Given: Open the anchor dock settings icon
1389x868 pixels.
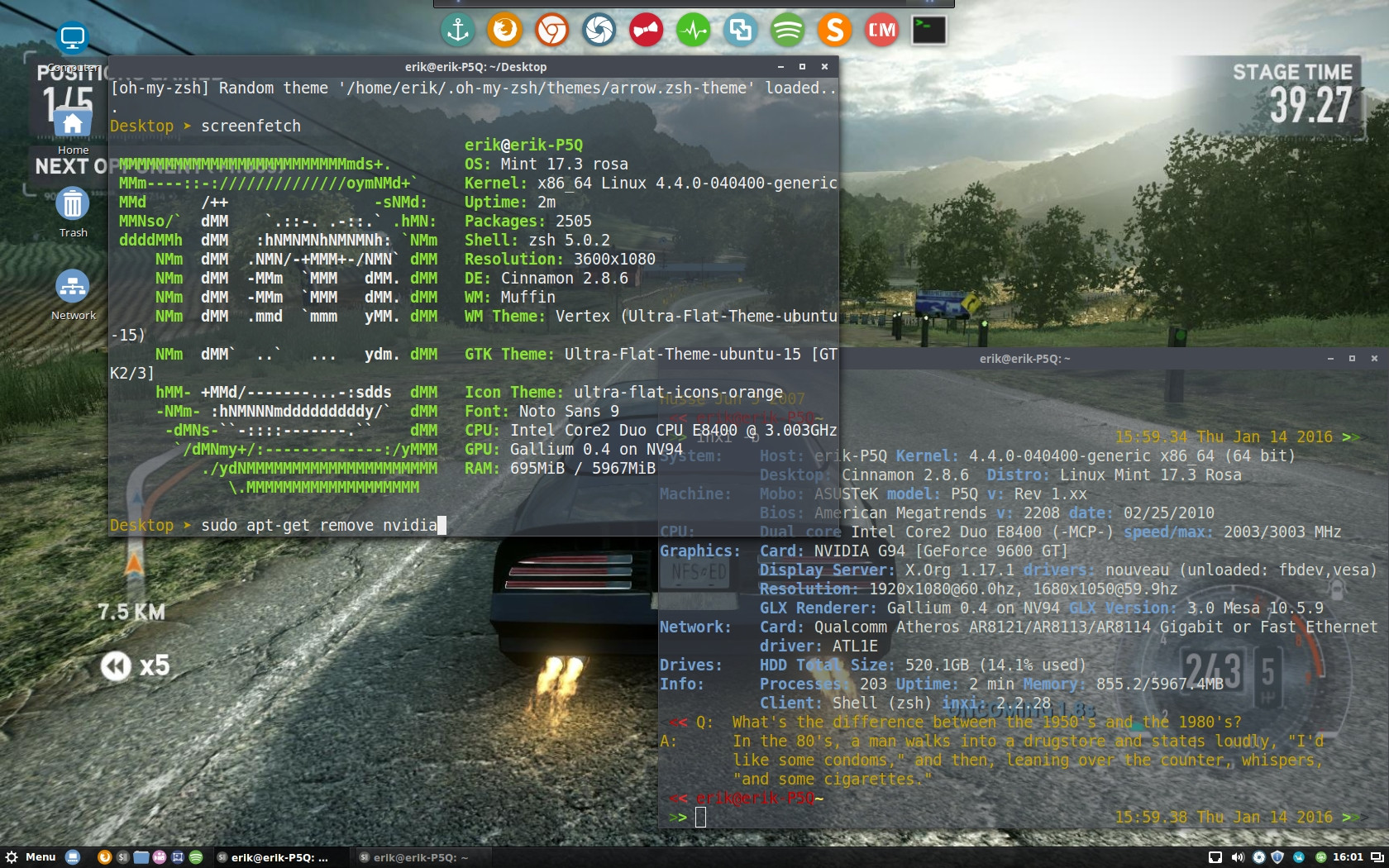Looking at the screenshot, I should point(458,31).
